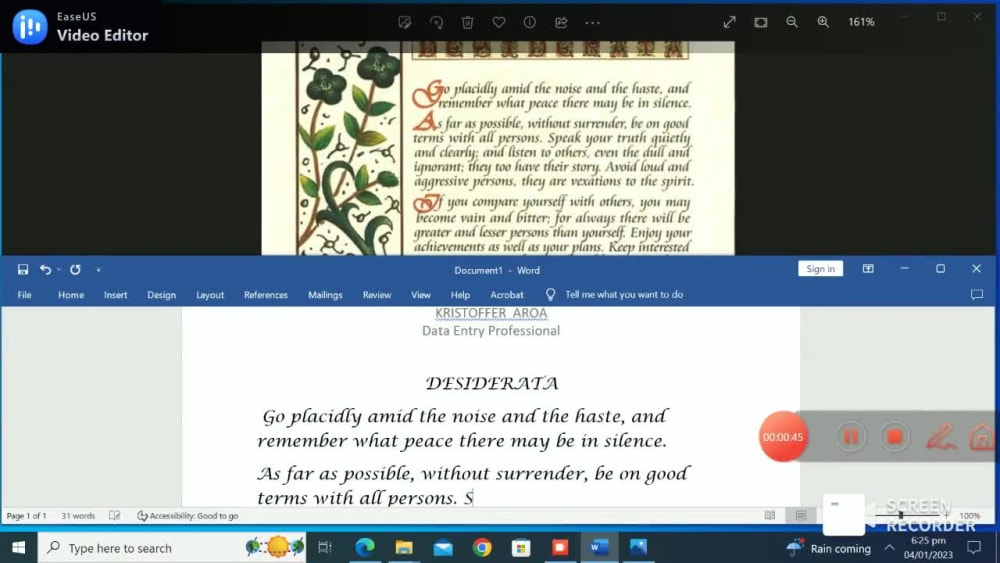Zoom in on the photo
The height and width of the screenshot is (563, 1000).
823,22
